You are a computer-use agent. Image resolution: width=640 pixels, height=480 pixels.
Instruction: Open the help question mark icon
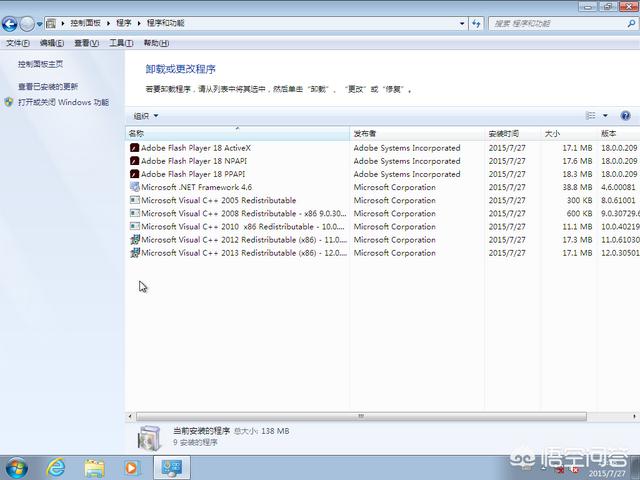[625, 116]
